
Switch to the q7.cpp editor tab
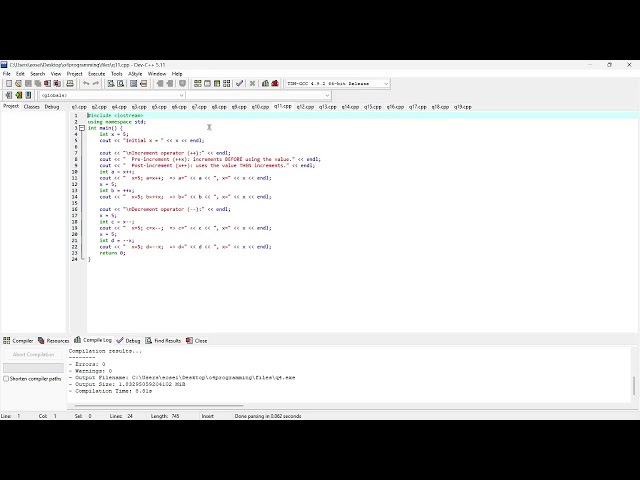(x=199, y=107)
